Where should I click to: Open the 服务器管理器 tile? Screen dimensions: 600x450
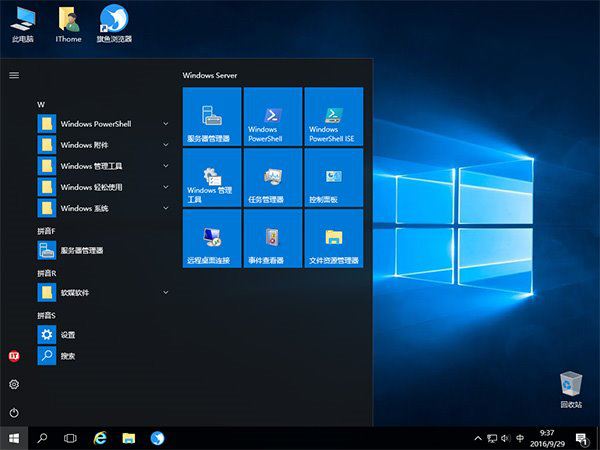(212, 116)
